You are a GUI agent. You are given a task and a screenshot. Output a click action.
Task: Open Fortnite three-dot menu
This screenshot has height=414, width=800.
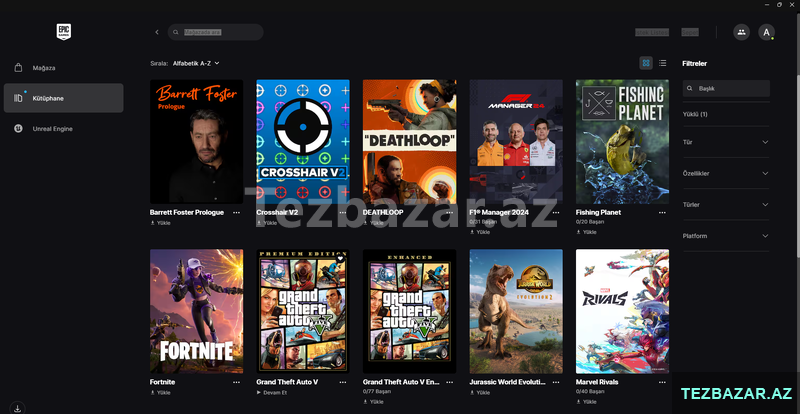coord(236,382)
